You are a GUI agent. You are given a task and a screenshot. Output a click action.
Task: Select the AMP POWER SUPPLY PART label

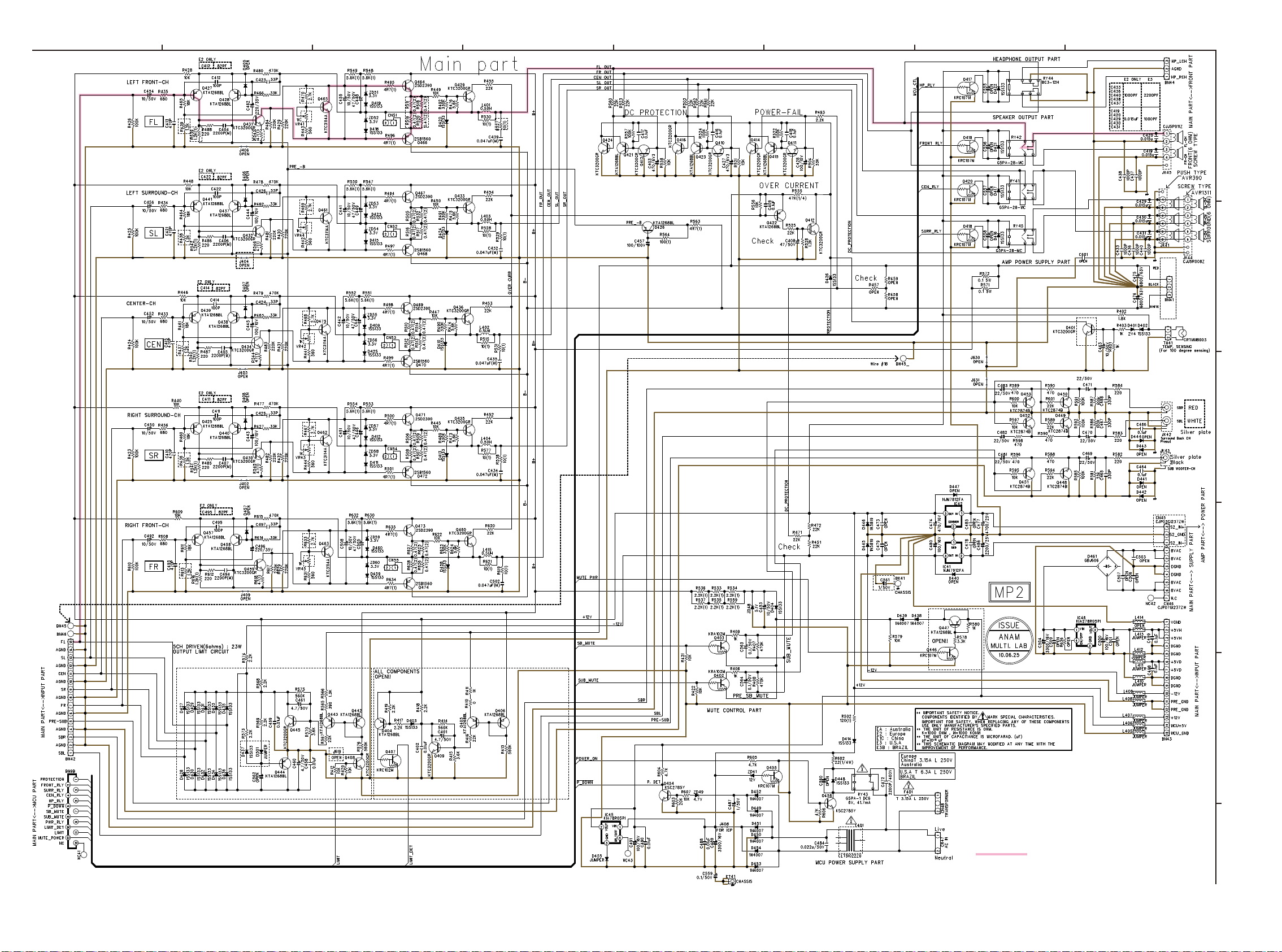[1036, 262]
